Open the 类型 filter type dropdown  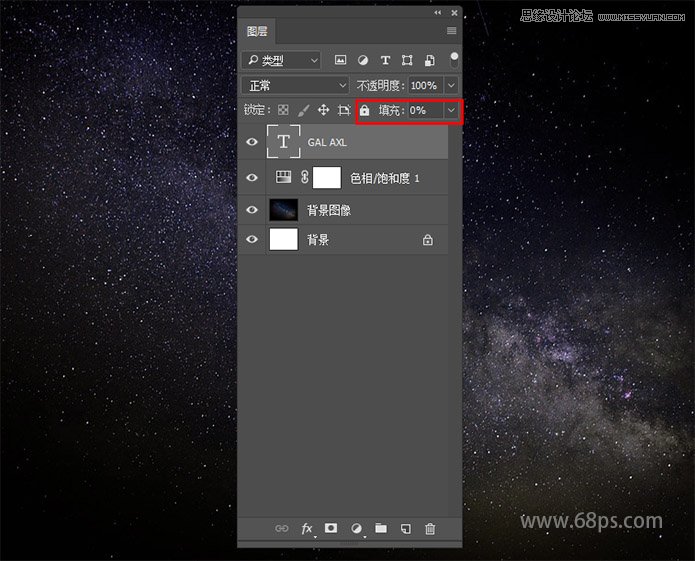click(x=281, y=60)
